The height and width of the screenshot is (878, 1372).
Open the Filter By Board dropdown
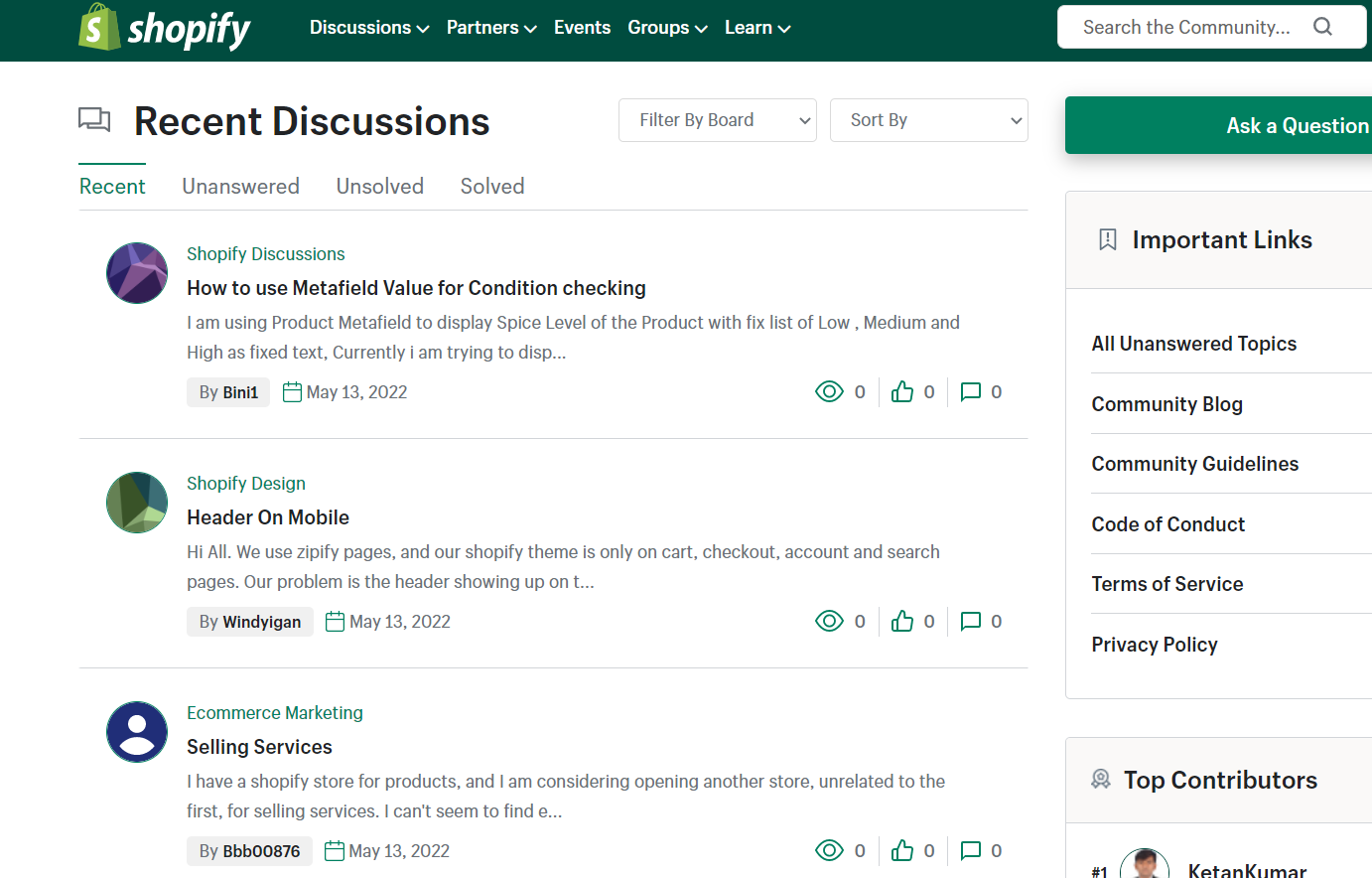(718, 120)
